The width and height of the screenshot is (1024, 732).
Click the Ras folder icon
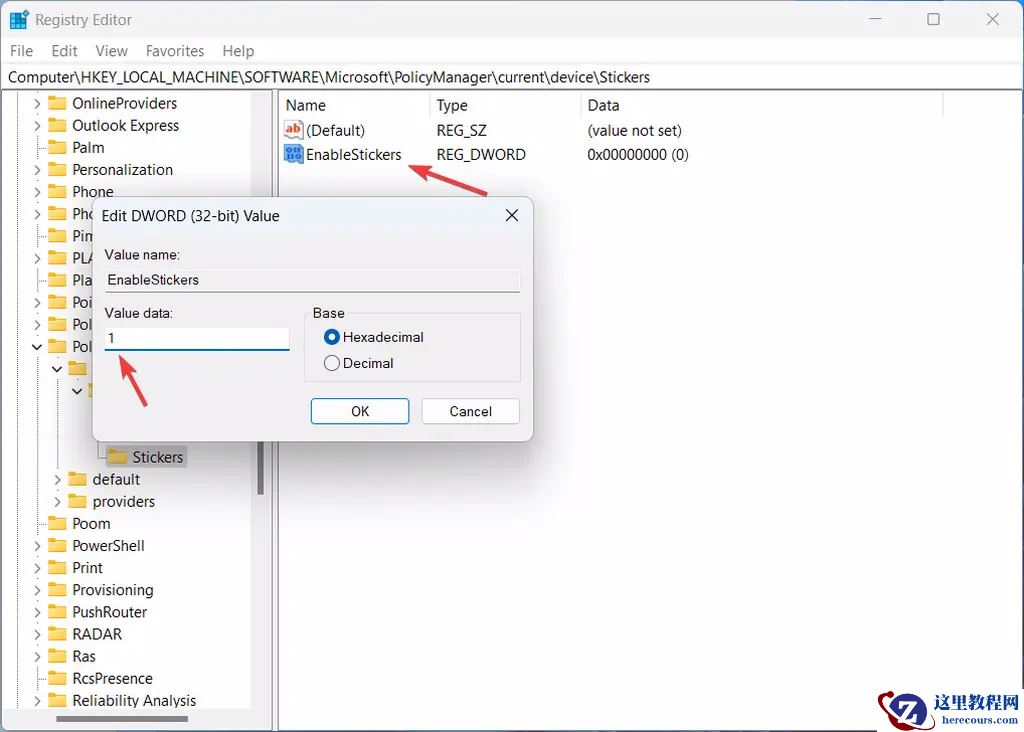click(57, 656)
